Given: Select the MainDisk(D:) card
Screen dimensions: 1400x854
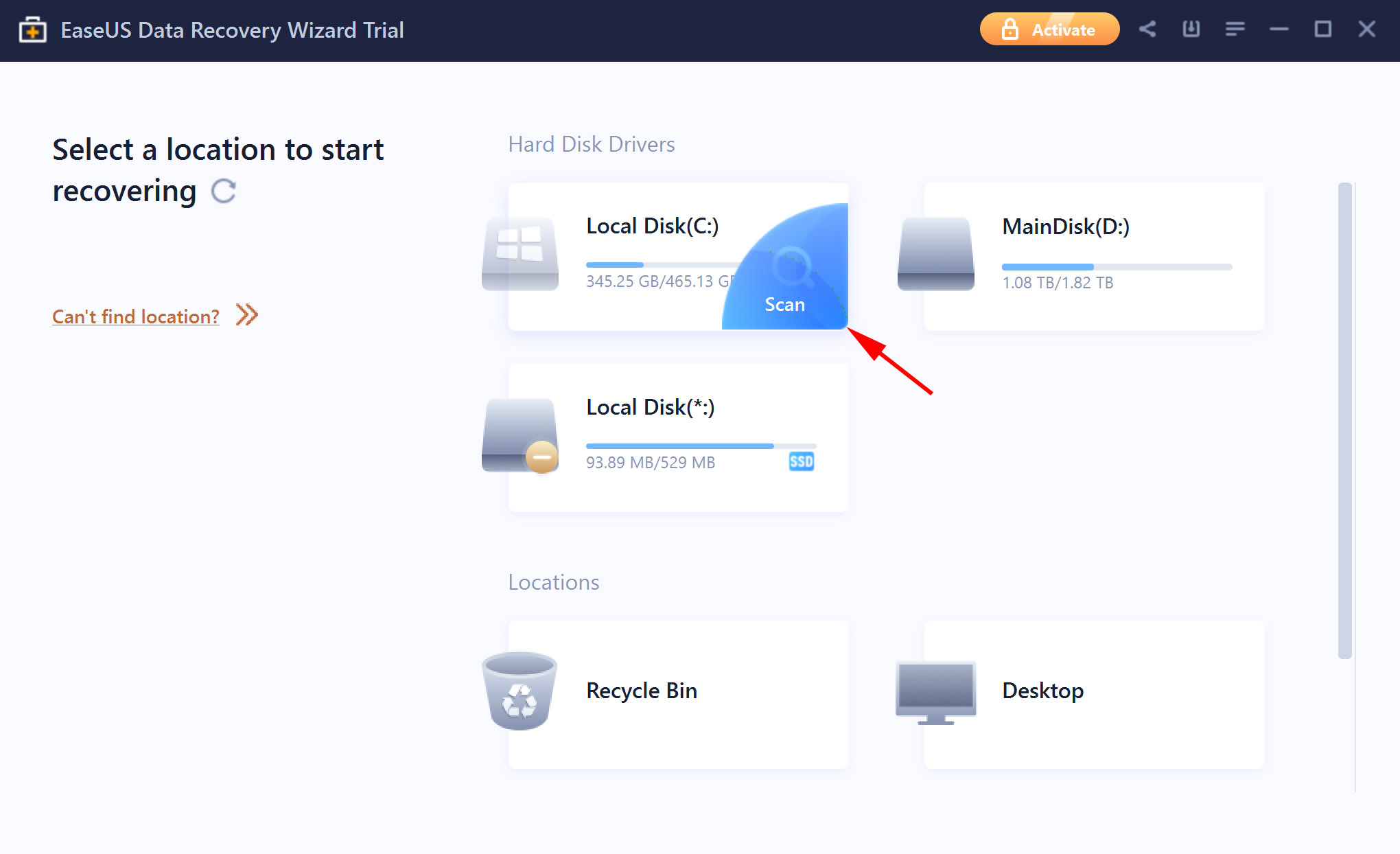Looking at the screenshot, I should pos(1093,257).
